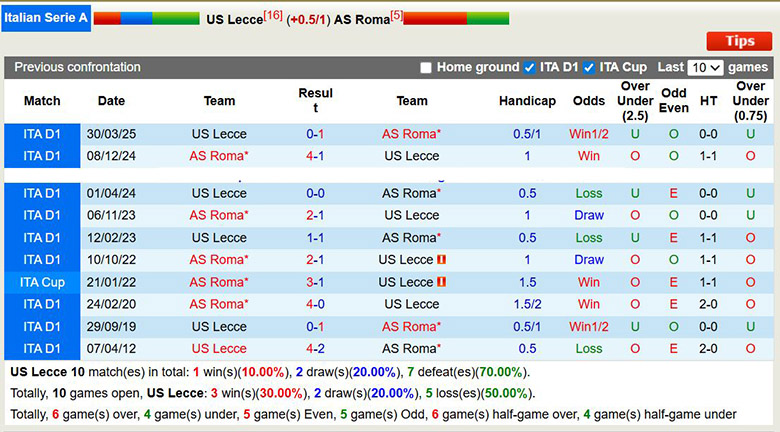This screenshot has height=432, width=780.
Task: Click US Lecce team name in page title
Action: 234,19
